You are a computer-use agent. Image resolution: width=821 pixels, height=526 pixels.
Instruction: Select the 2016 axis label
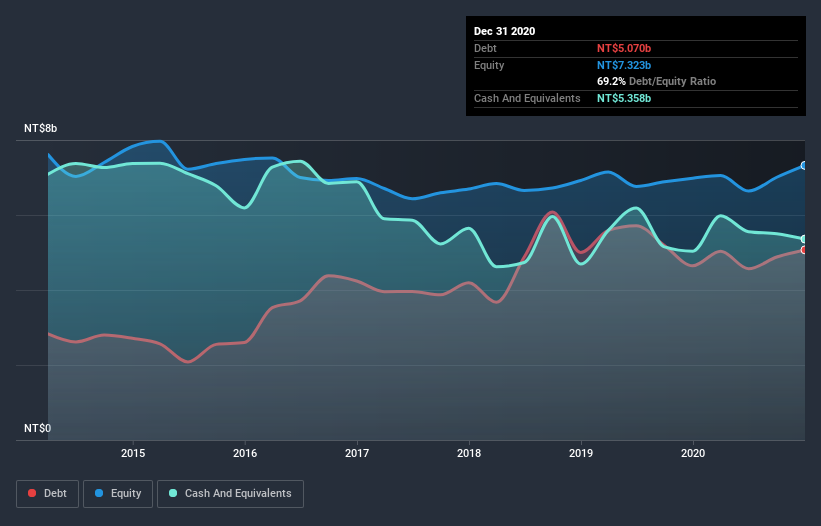245,453
